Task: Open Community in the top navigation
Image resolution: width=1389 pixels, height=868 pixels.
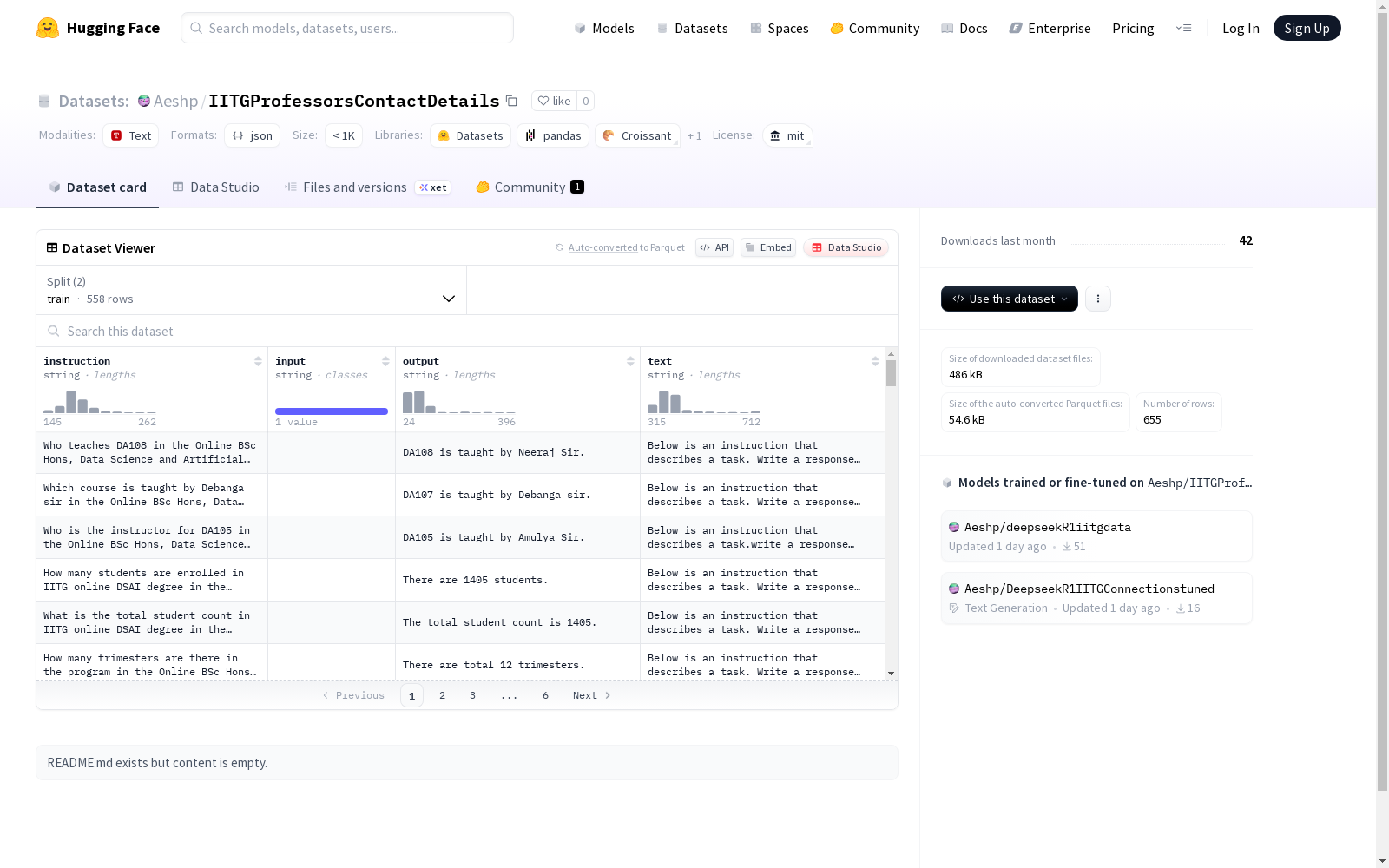Action: point(875,28)
